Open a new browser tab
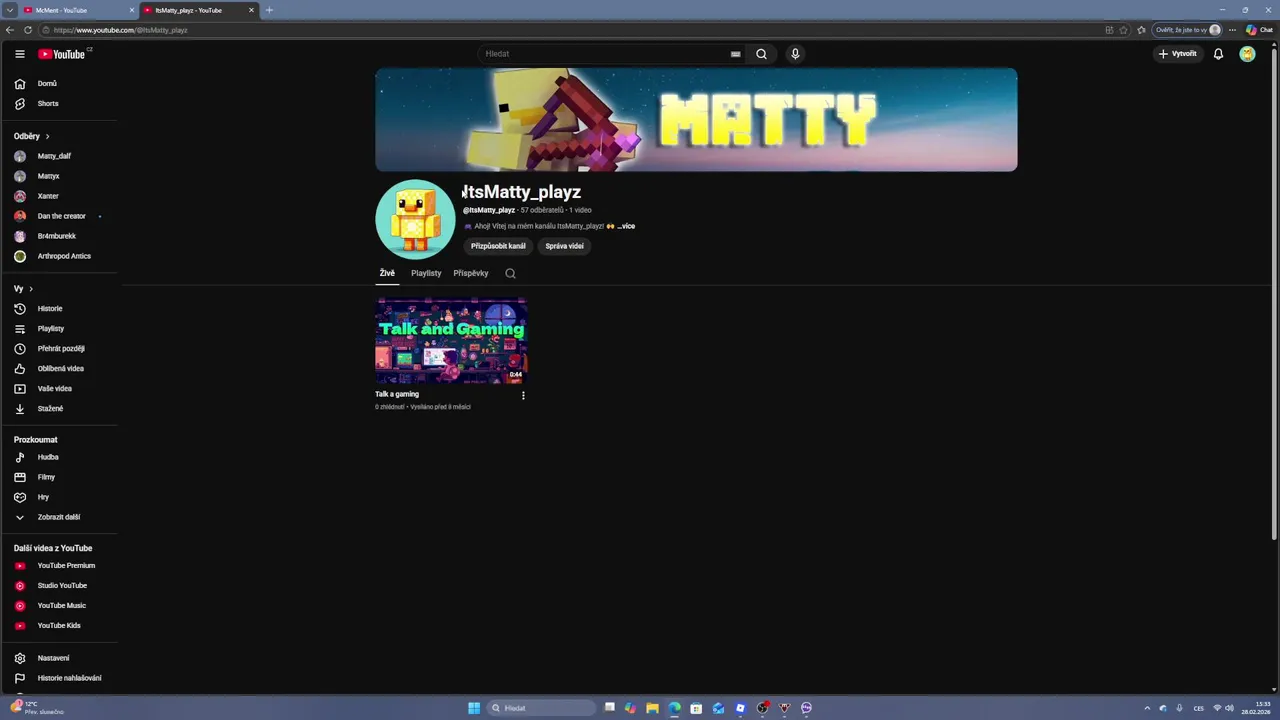Screen dimensions: 1280x720 (x=269, y=10)
